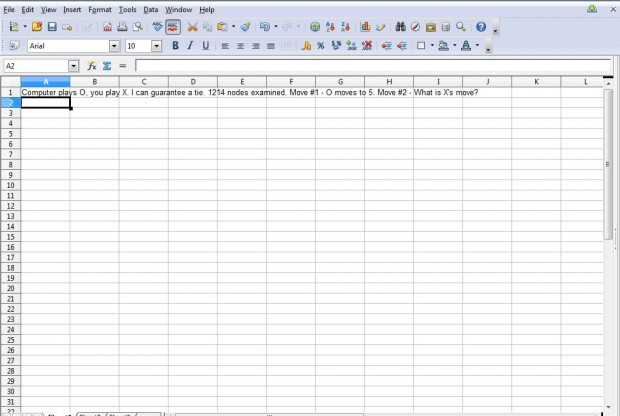The image size is (620, 416).
Task: Click the Sum sigma button
Action: (107, 66)
